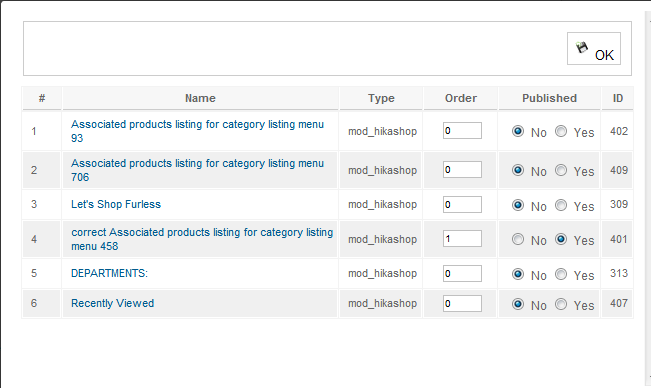The image size is (651, 388).
Task: Open the correct Associated products menu 458 link
Action: click(202, 239)
